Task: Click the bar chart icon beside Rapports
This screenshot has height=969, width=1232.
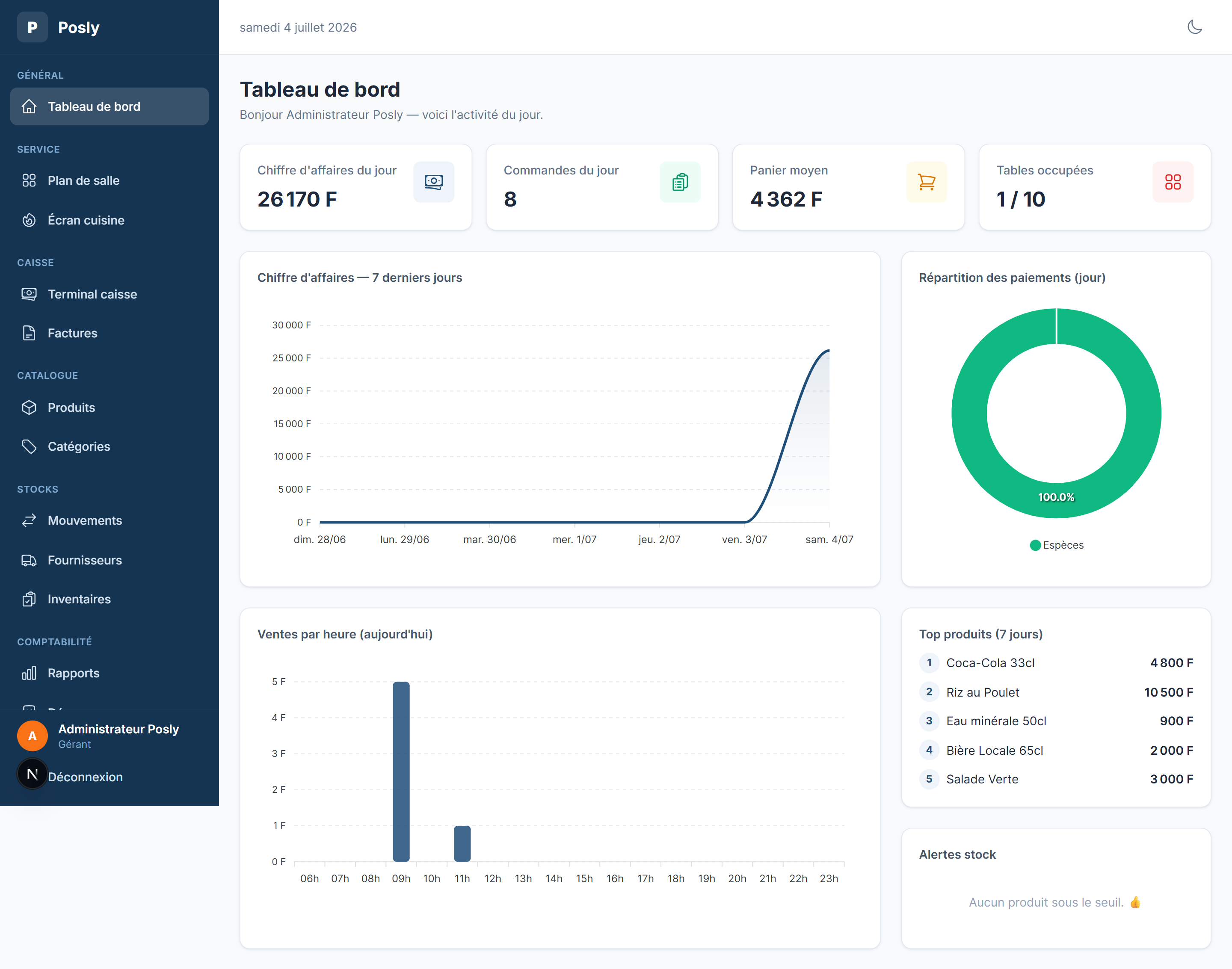Action: pos(29,673)
